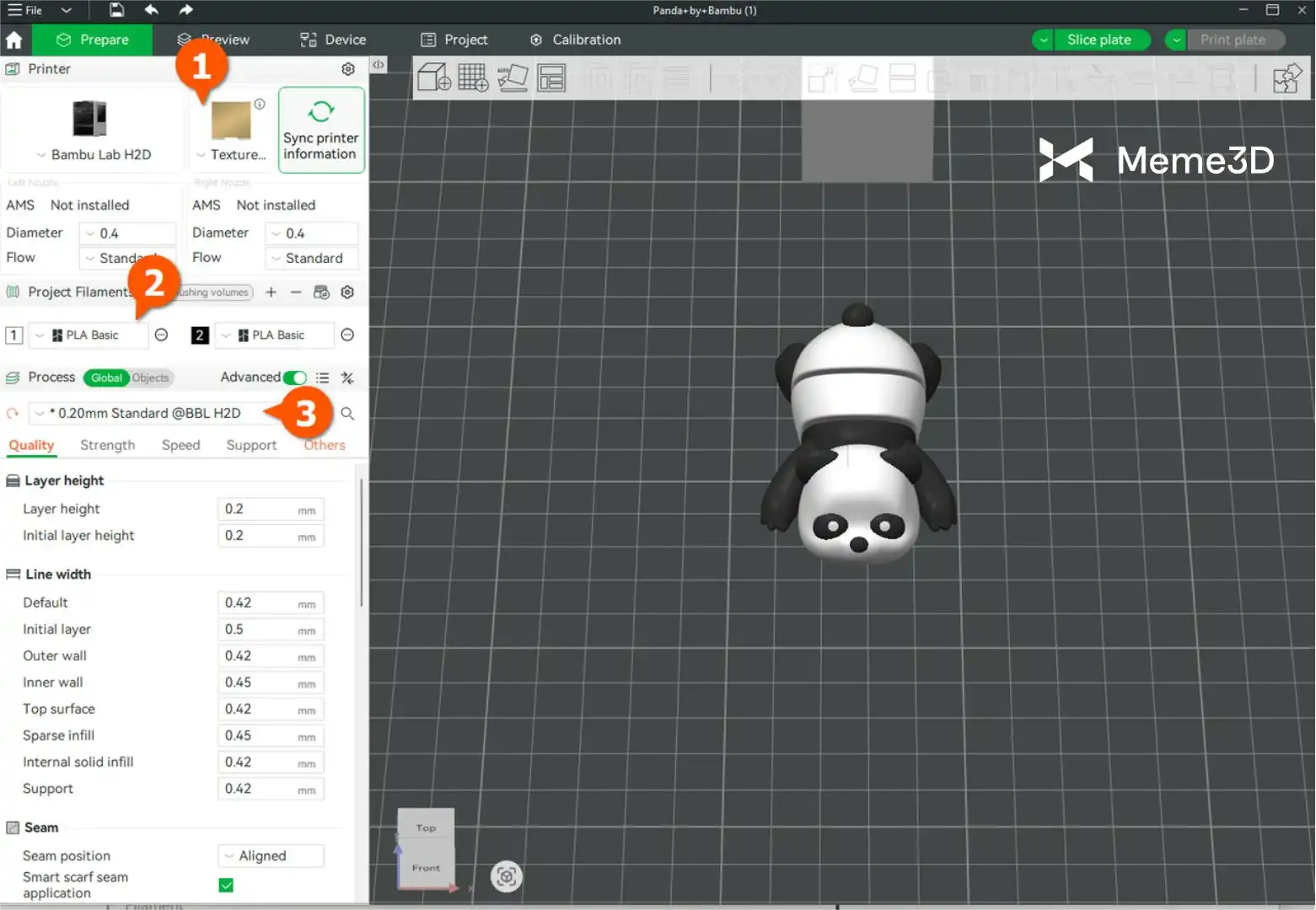Go to the Home icon
The height and width of the screenshot is (910, 1316).
click(14, 40)
